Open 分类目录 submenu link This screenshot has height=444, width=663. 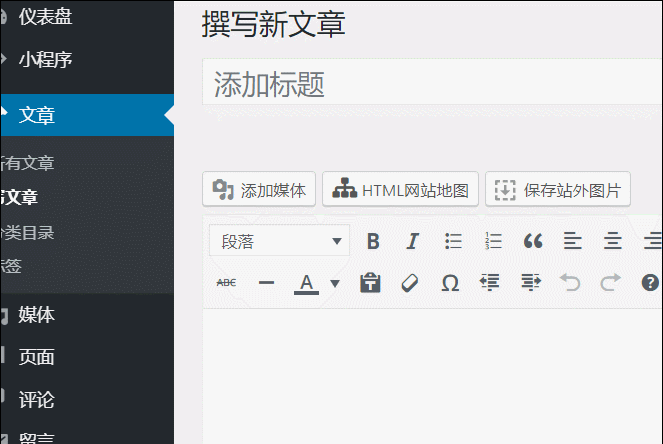27,233
